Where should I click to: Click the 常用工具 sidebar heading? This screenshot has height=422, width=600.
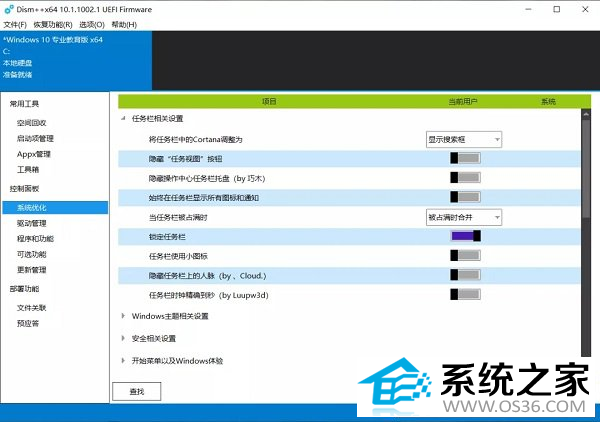coord(24,104)
